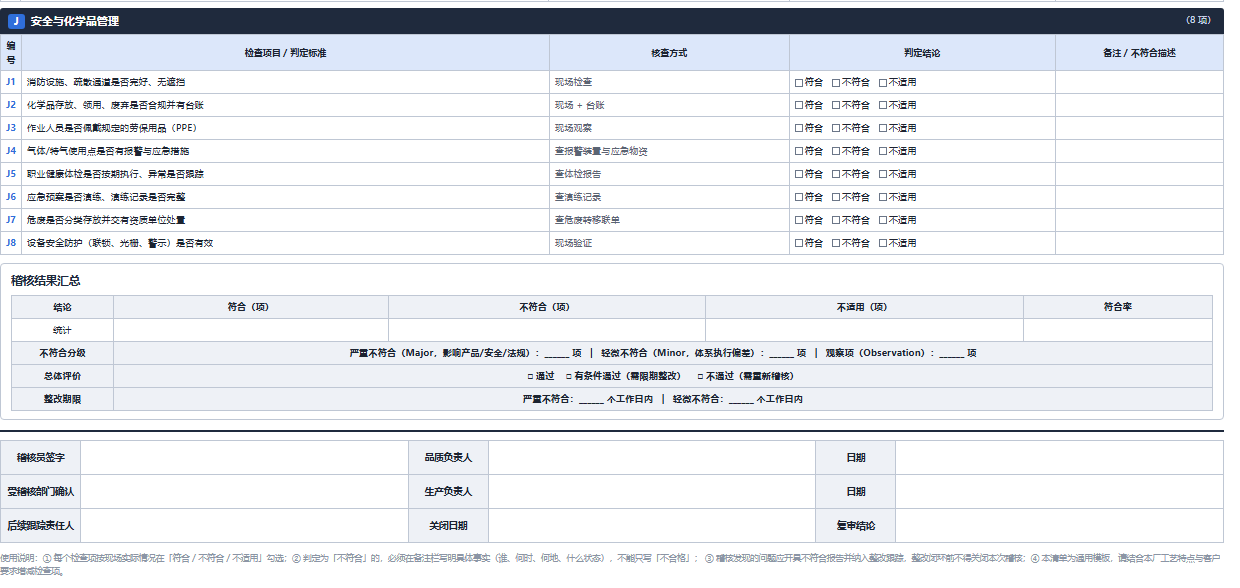This screenshot has height=588, width=1240.
Task: Select 不通过（需重新稽核）option
Action: pos(745,376)
